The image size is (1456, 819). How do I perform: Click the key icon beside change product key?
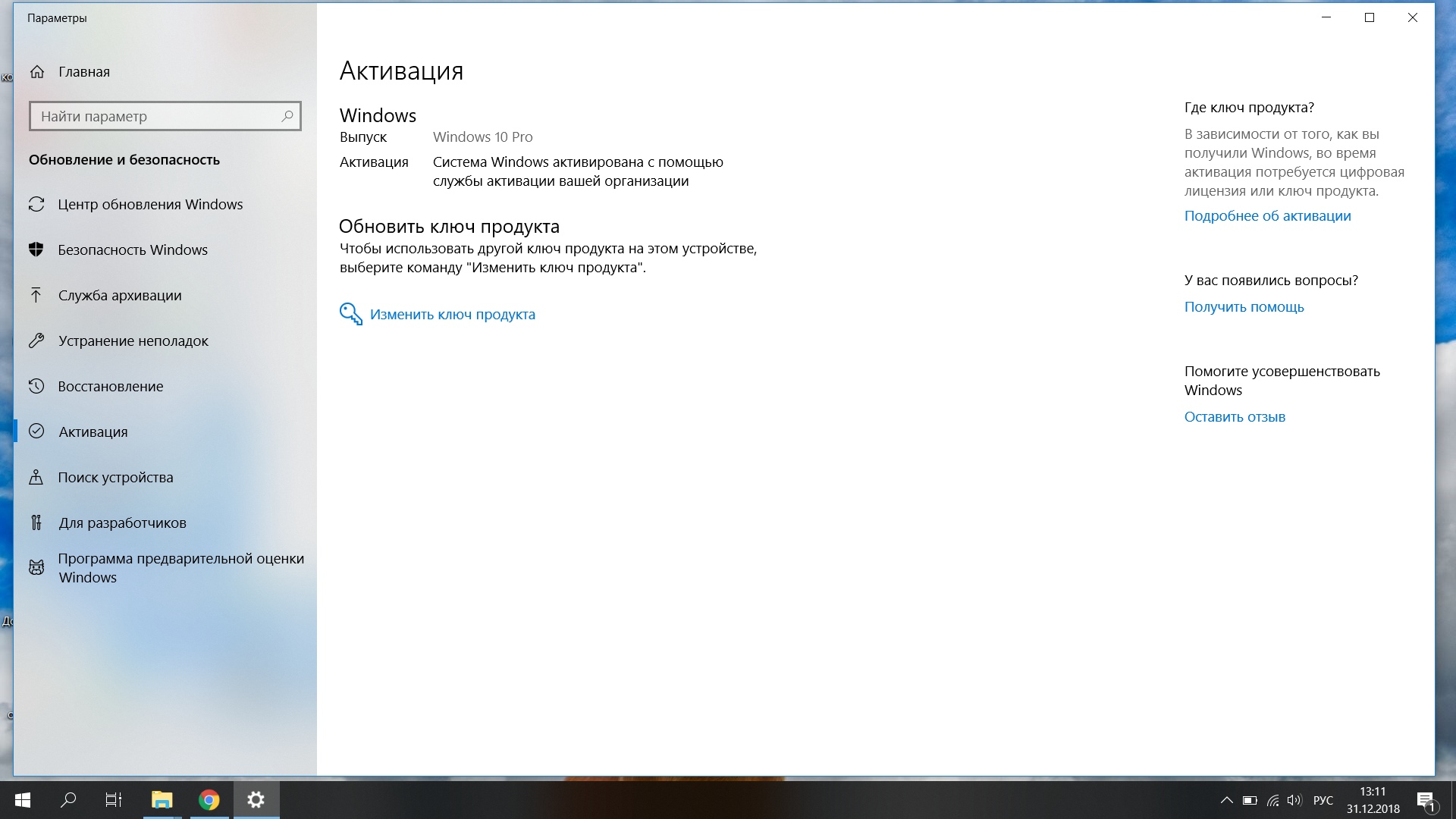350,314
